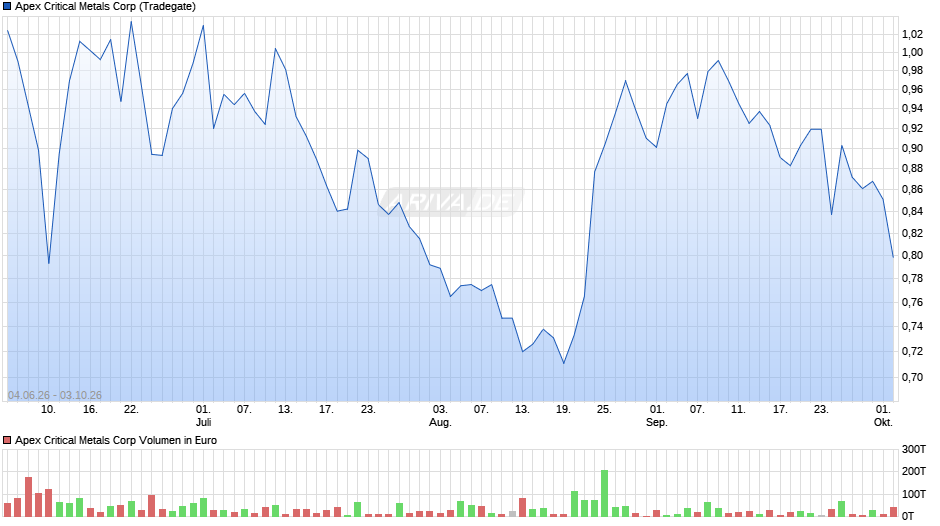Click the '0,72' price axis label
This screenshot has height=526, width=940.
(x=912, y=351)
